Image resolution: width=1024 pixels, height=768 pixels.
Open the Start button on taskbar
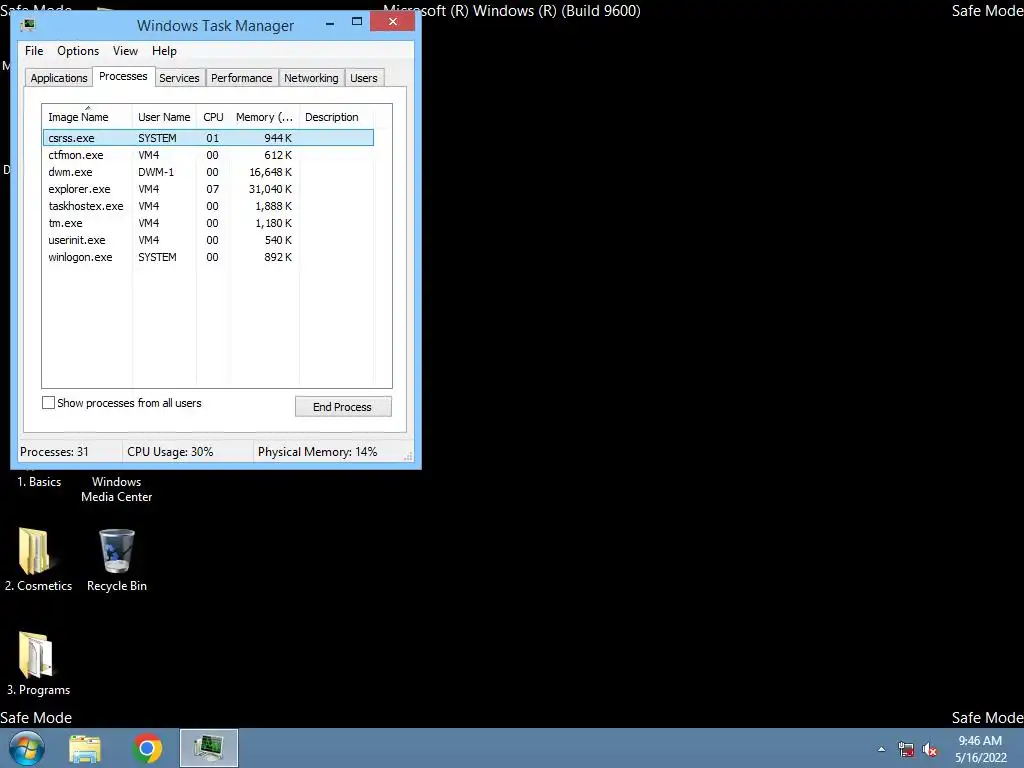[27, 748]
